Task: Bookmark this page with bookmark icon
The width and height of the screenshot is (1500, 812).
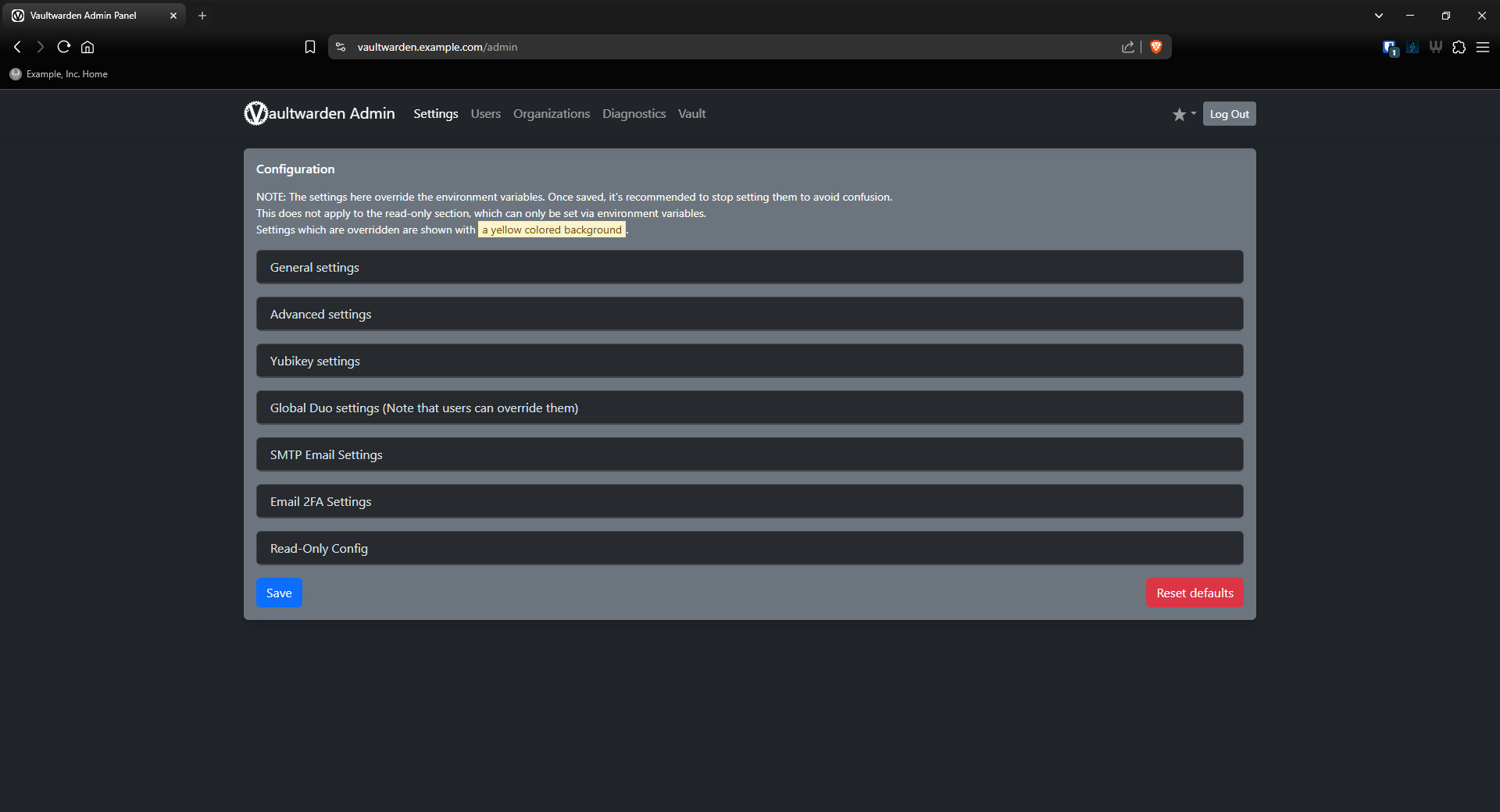Action: (x=310, y=47)
